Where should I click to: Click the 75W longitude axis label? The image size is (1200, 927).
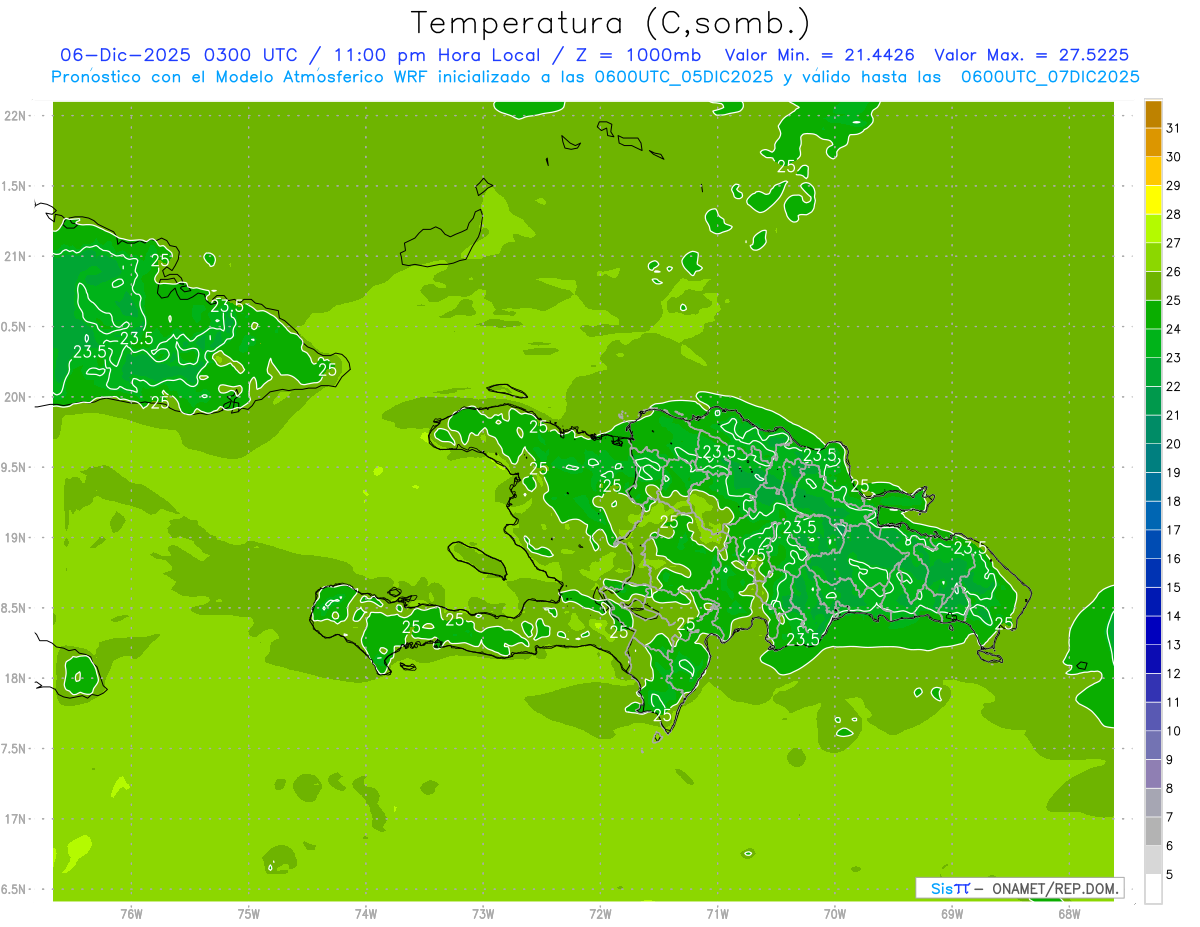(249, 913)
